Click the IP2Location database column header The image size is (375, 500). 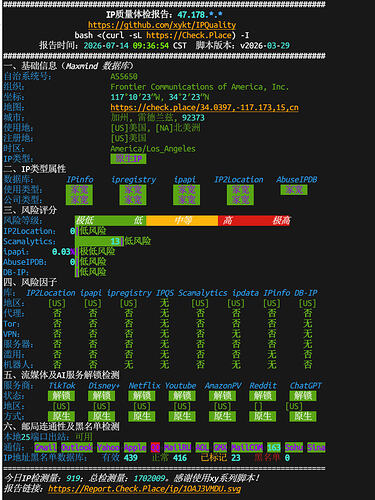[x=239, y=180]
